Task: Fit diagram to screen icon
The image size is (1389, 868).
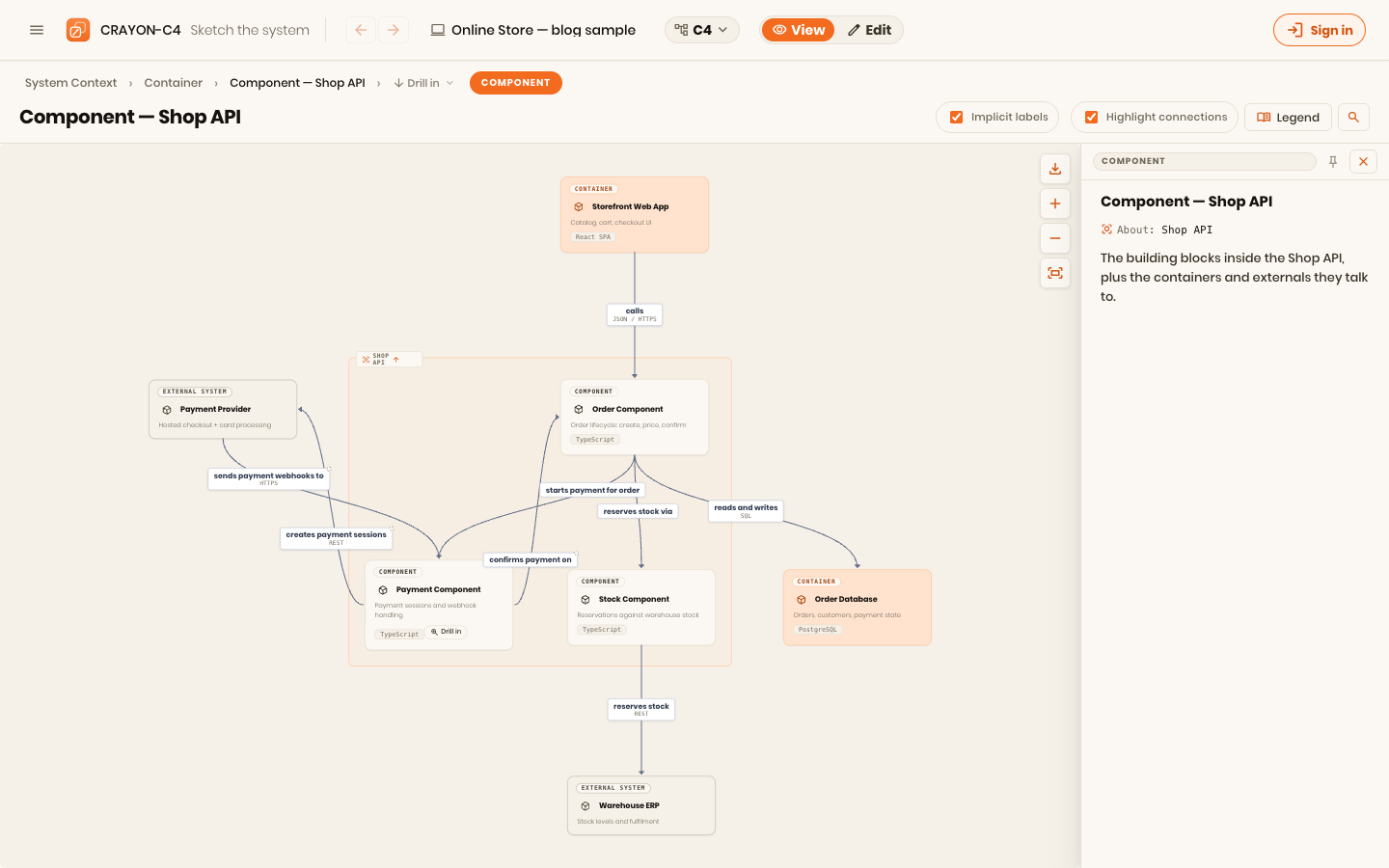Action: tap(1055, 273)
